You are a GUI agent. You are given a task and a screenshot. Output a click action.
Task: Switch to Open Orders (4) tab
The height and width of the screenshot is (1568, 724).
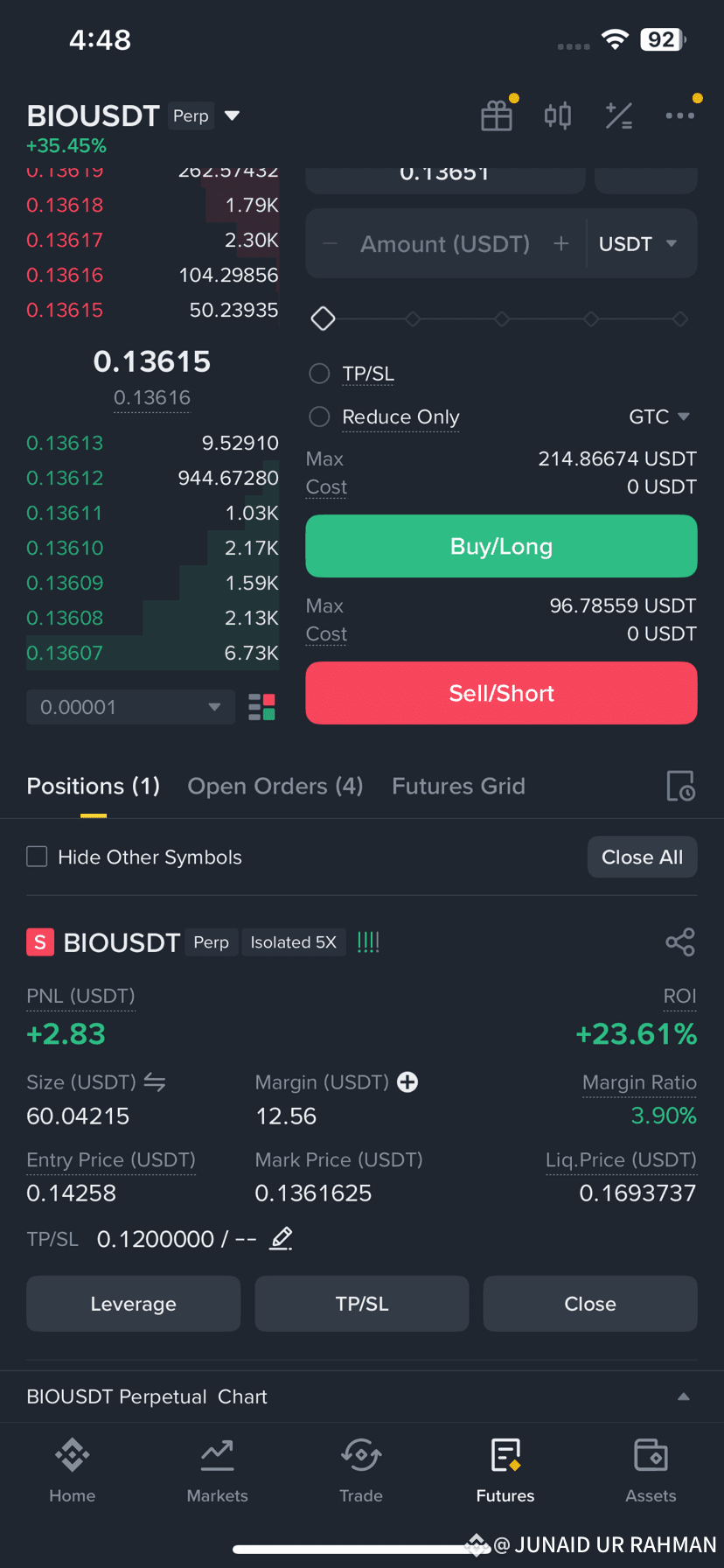click(x=275, y=786)
